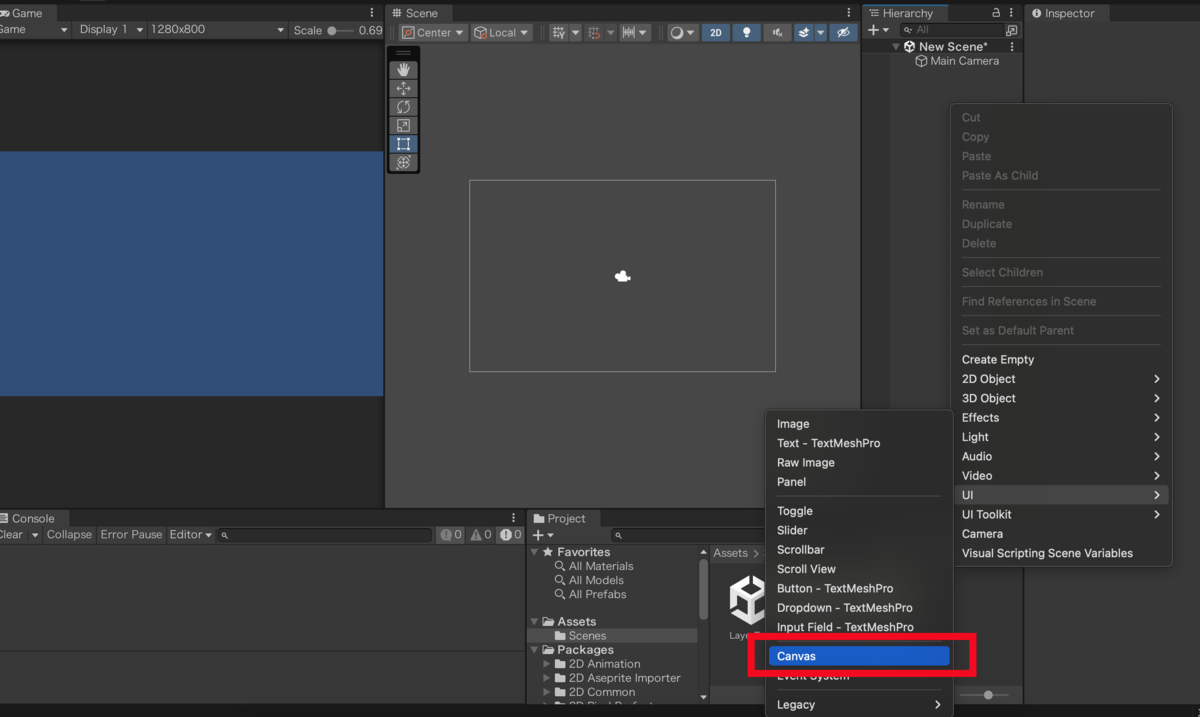1200x717 pixels.
Task: Toggle scene audio mute button
Action: point(777,32)
